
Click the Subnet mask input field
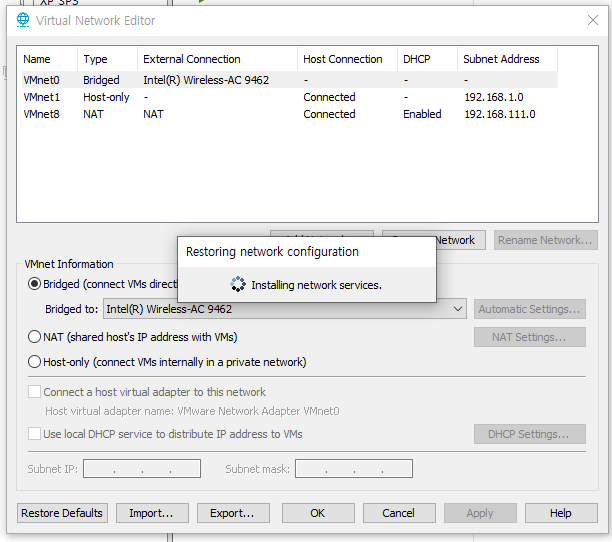pos(354,468)
